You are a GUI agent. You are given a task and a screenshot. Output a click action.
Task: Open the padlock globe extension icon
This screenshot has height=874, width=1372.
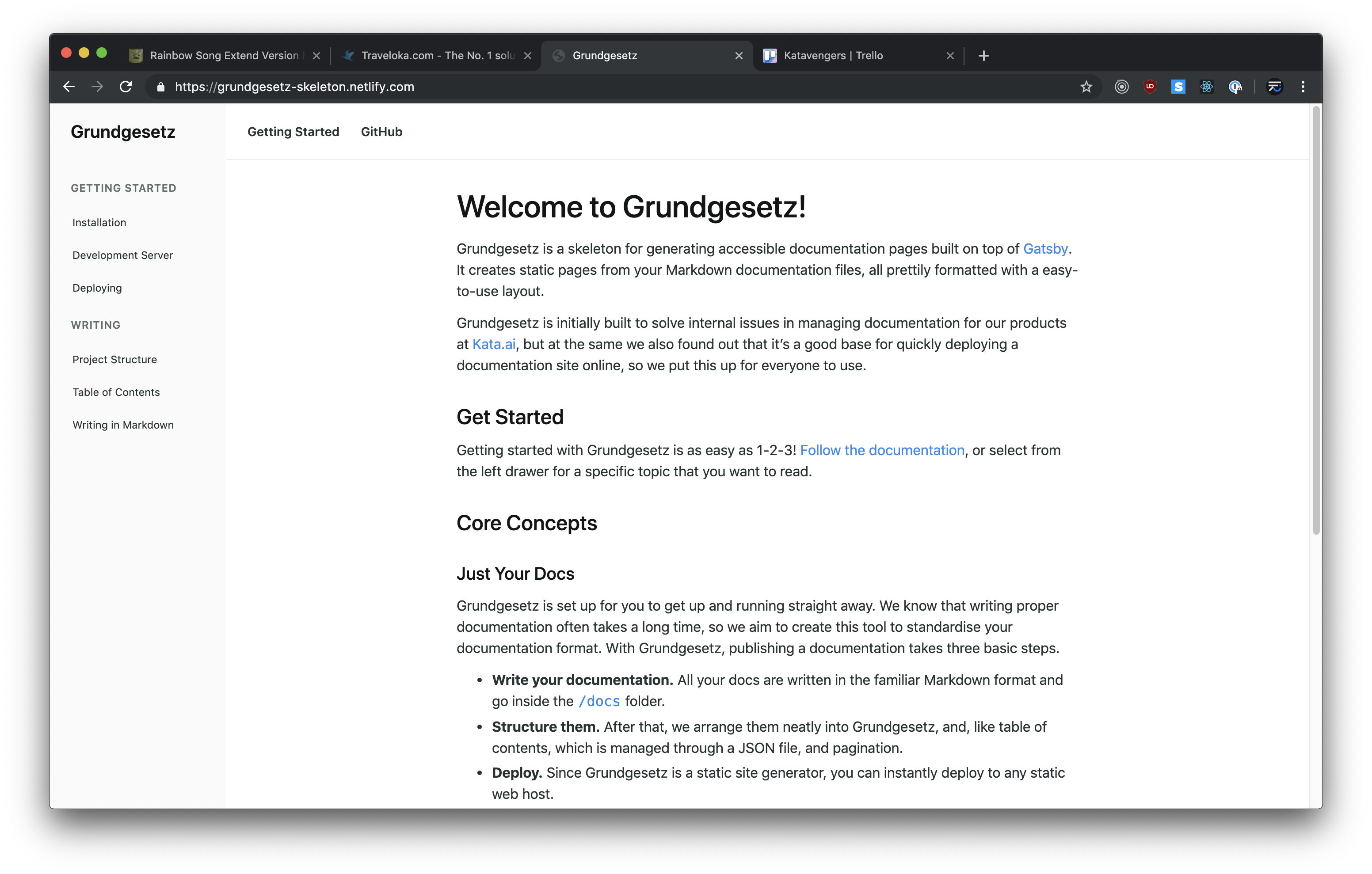(x=1235, y=87)
